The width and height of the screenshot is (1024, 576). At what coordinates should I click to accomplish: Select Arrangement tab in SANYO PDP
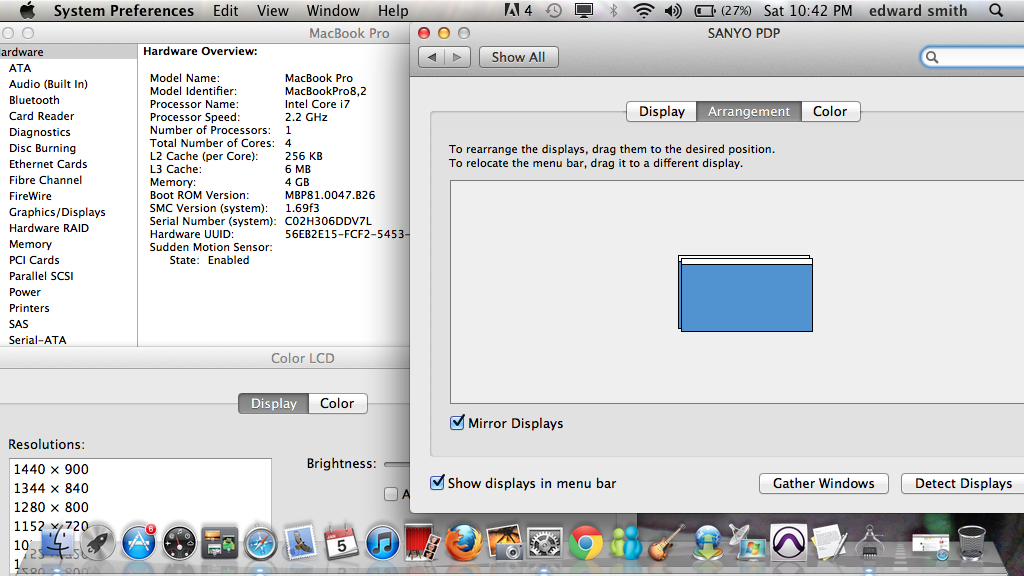coord(749,111)
